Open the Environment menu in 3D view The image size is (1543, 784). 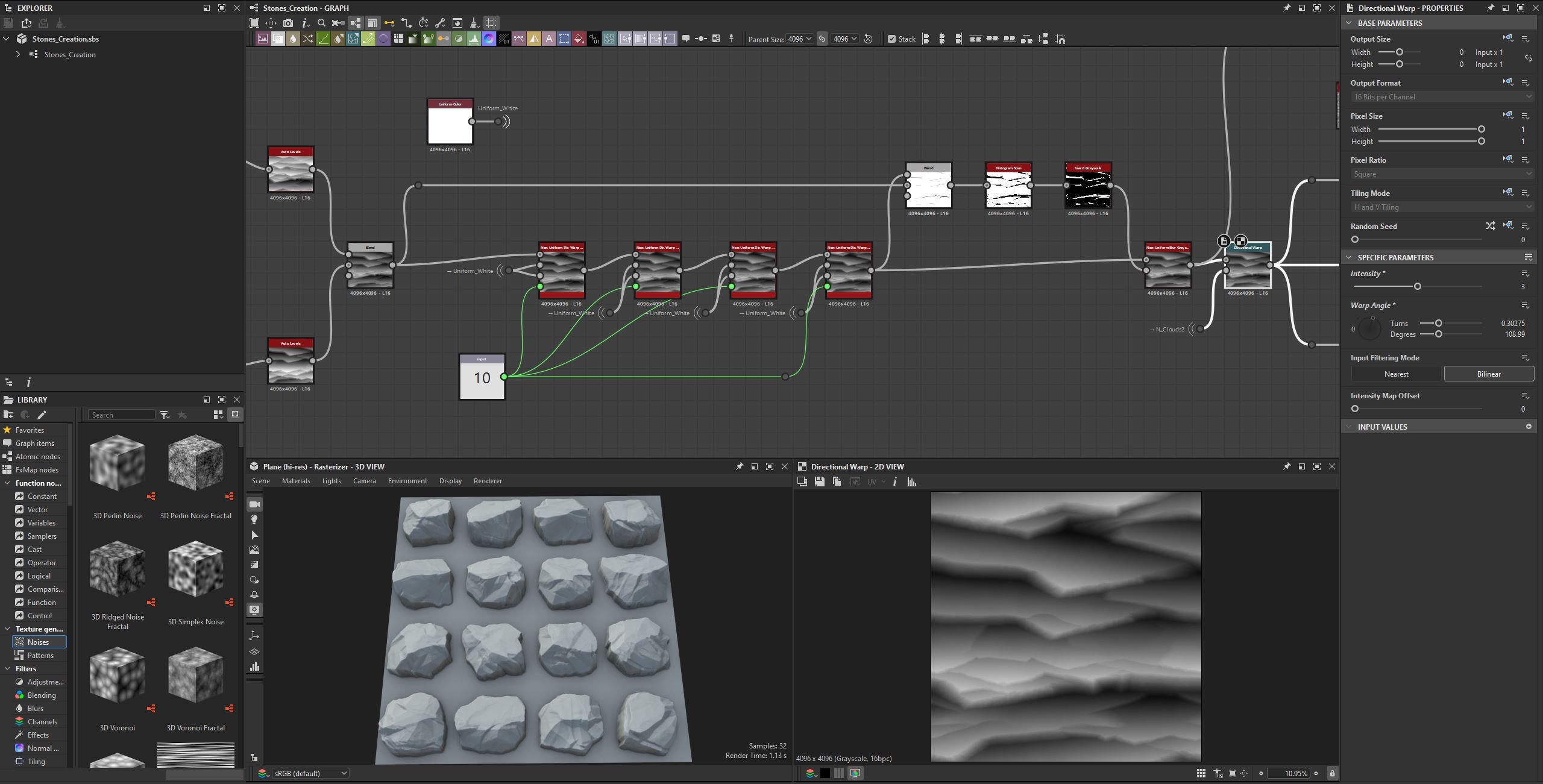pyautogui.click(x=407, y=481)
